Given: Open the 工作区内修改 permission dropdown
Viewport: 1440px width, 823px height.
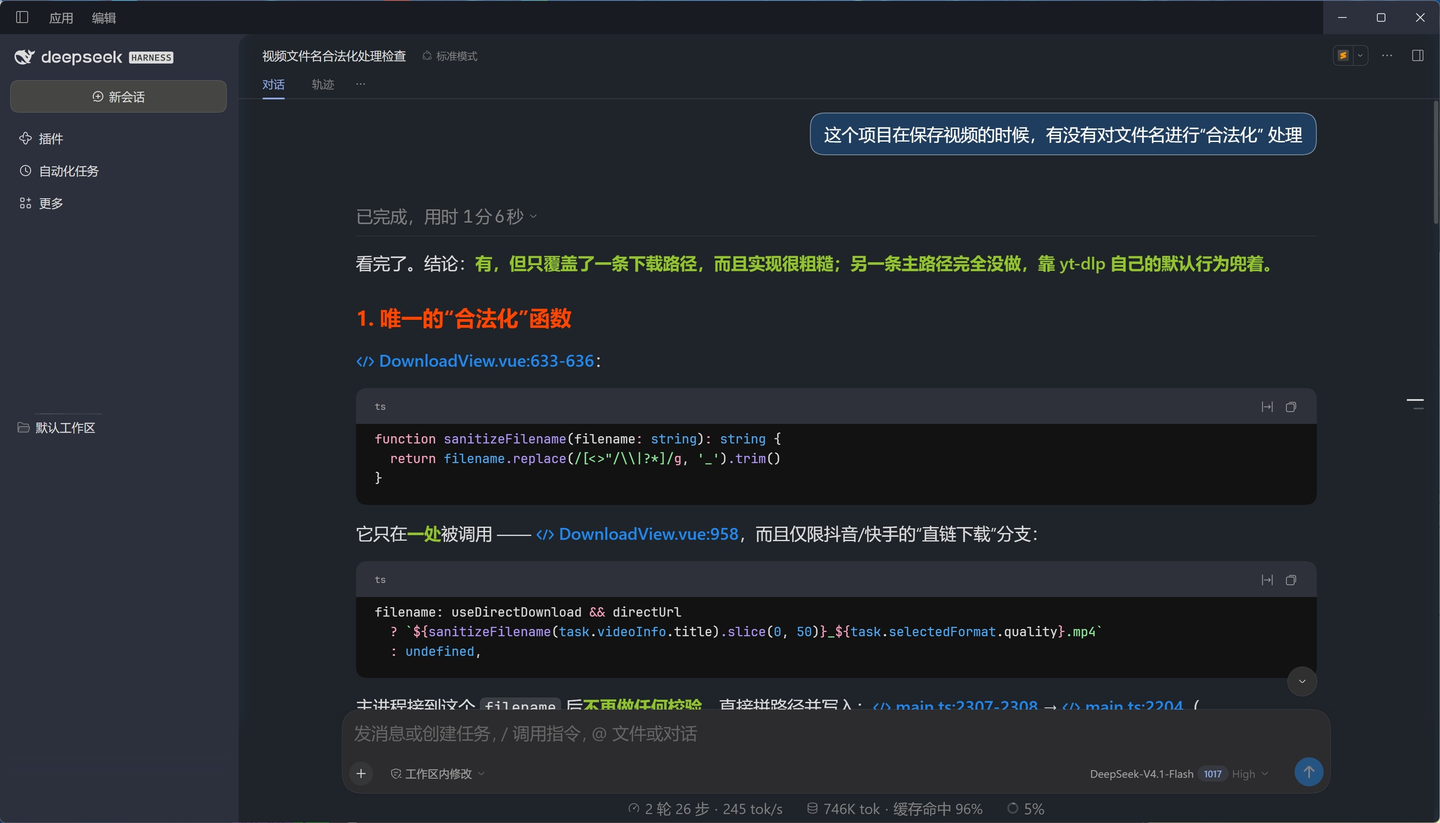Looking at the screenshot, I should (x=437, y=774).
